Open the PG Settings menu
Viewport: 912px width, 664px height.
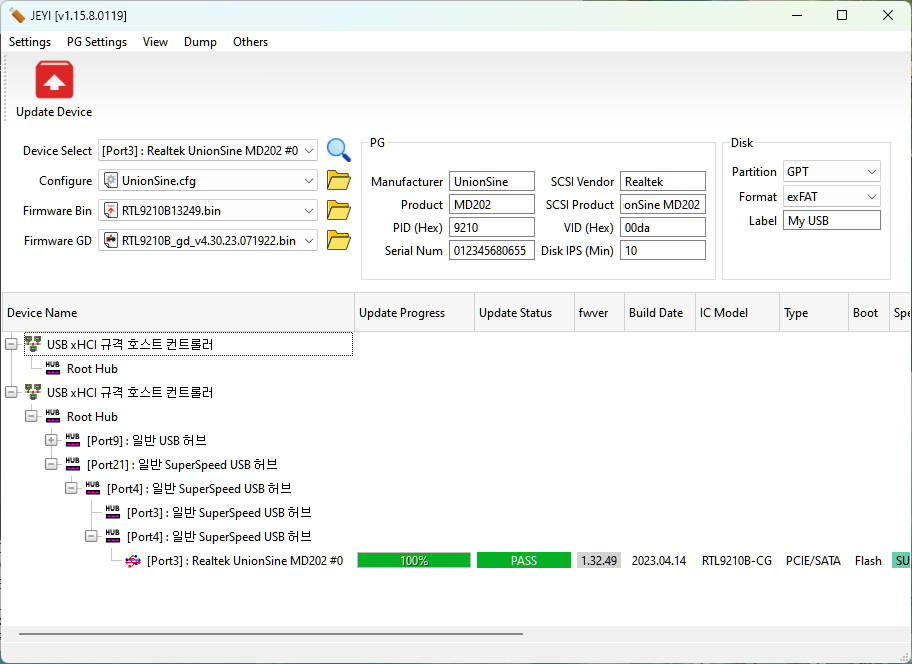click(97, 42)
